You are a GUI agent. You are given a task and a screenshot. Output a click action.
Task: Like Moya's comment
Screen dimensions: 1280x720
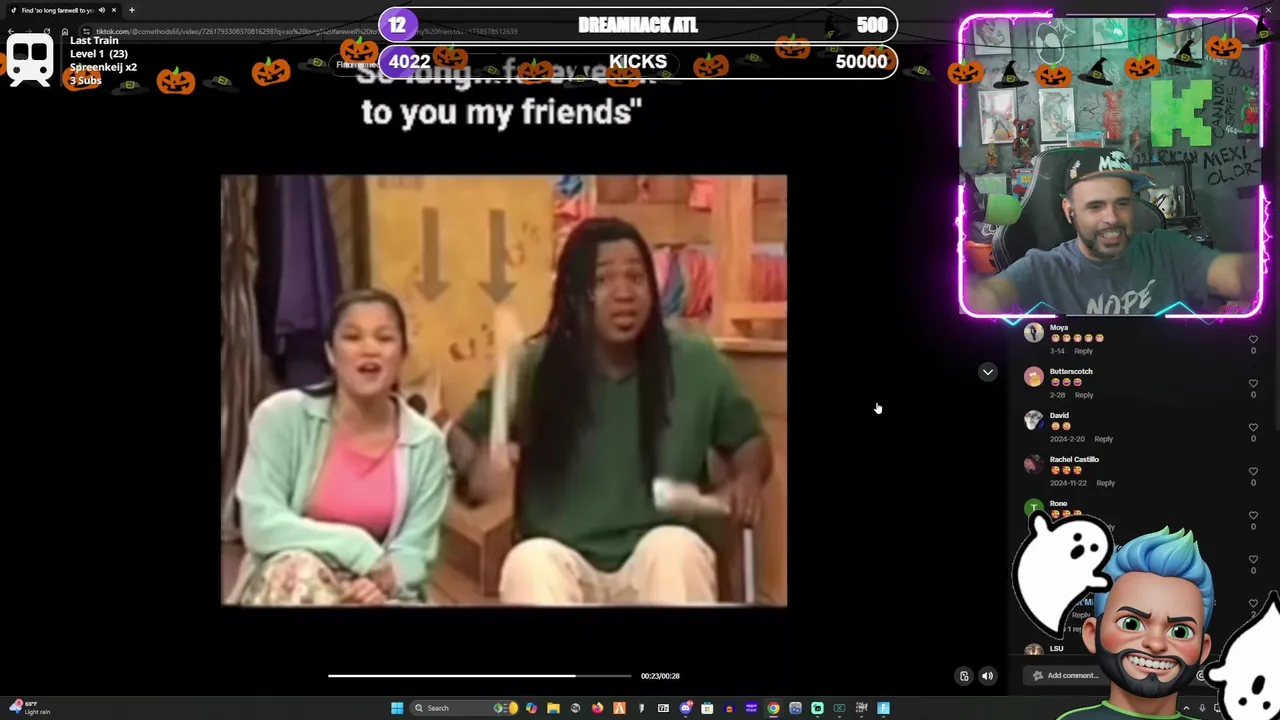[x=1253, y=340]
